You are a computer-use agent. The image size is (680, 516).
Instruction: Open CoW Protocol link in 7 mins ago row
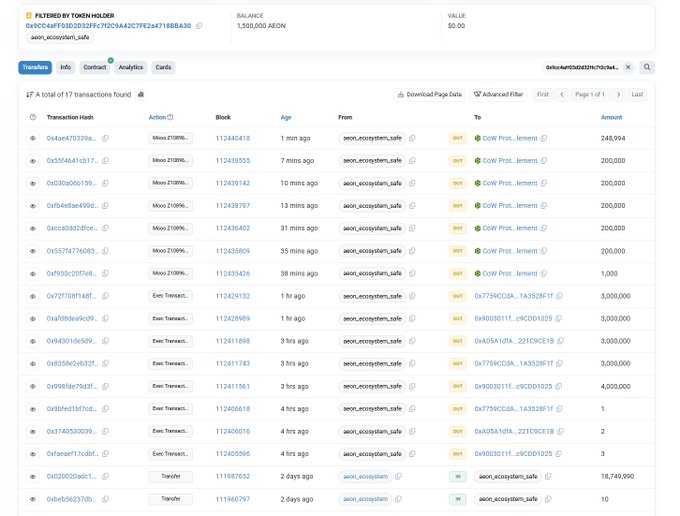510,160
